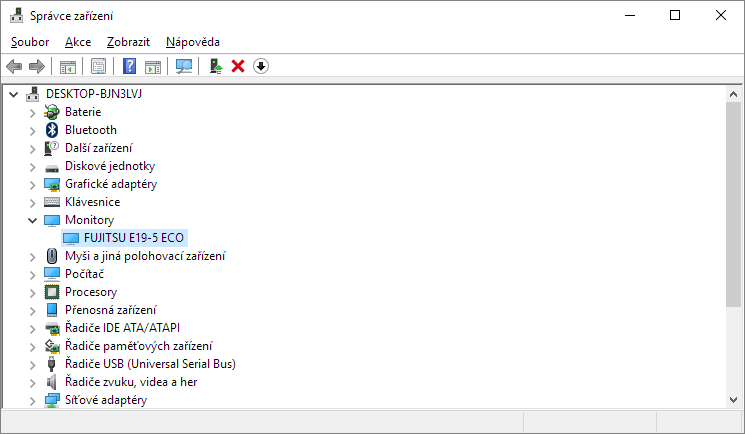Select the DESKTOP-BJN3LVJ text label
The width and height of the screenshot is (745, 434).
[94, 94]
